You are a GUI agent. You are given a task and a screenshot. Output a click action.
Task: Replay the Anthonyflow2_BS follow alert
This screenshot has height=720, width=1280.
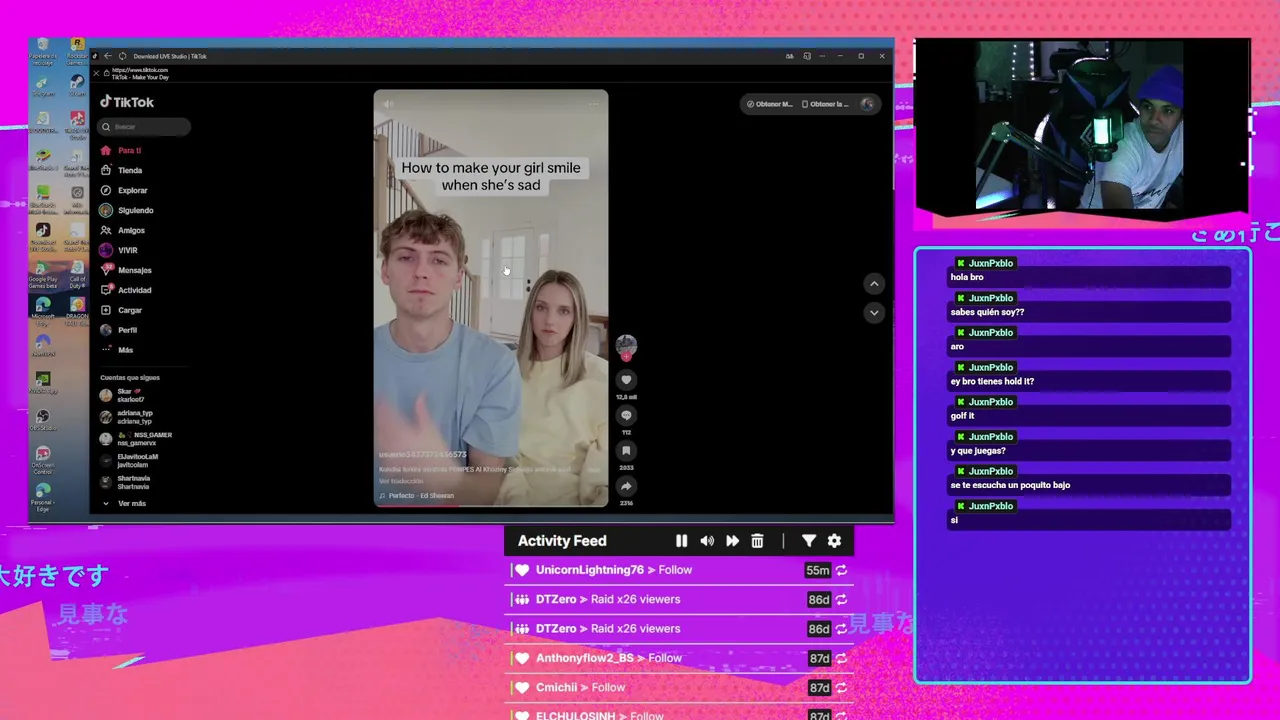pyautogui.click(x=841, y=658)
